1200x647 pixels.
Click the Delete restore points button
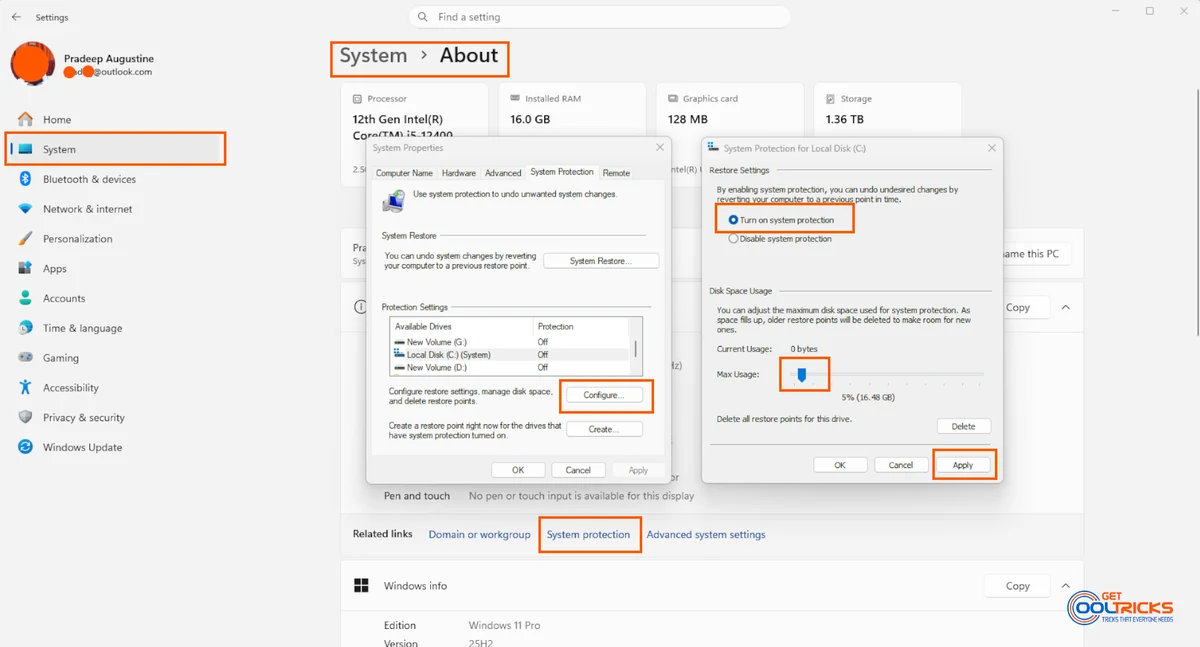[x=963, y=426]
